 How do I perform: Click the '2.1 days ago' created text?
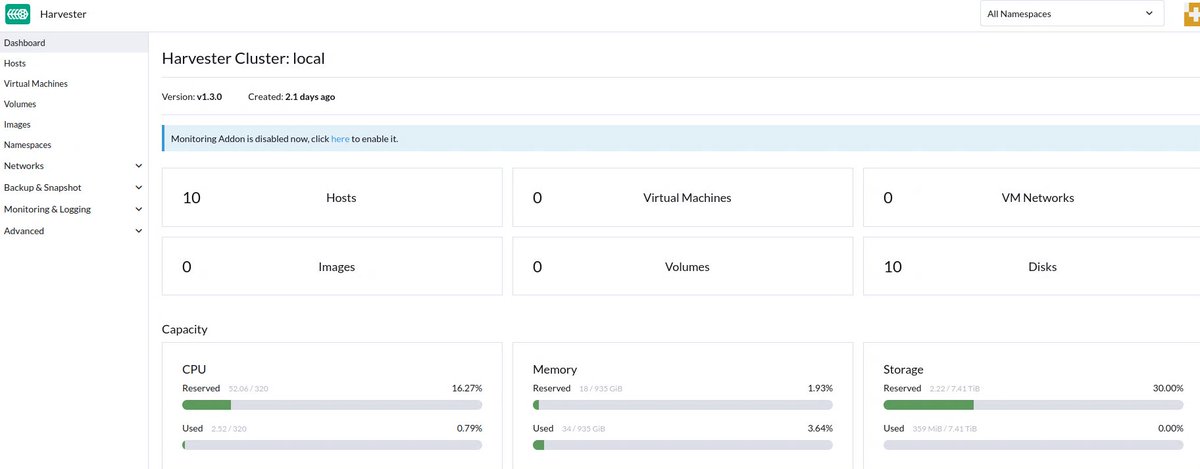pos(310,97)
